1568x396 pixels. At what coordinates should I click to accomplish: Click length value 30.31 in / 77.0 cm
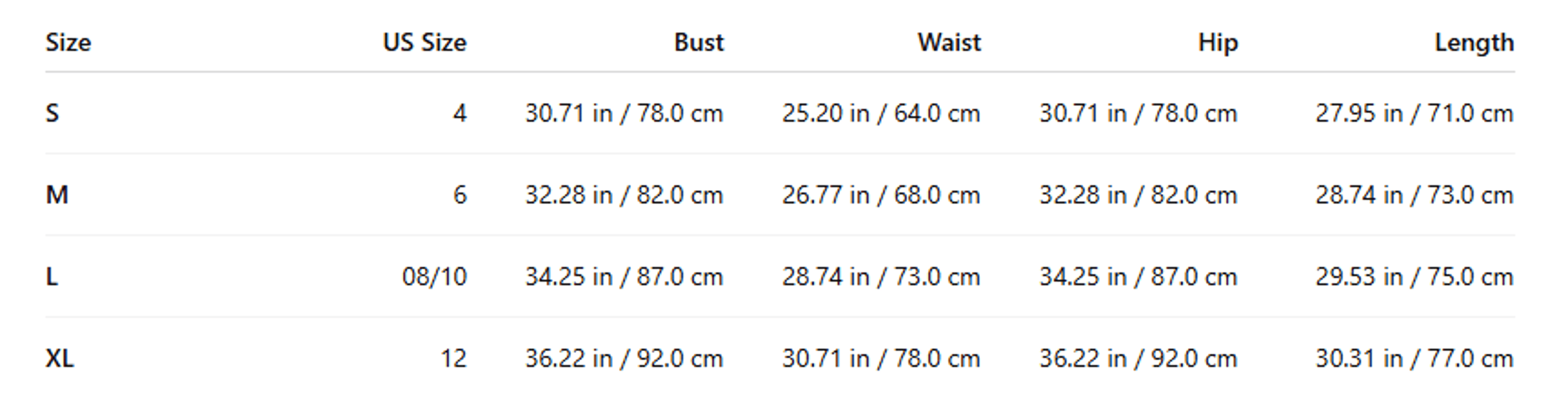point(1414,358)
